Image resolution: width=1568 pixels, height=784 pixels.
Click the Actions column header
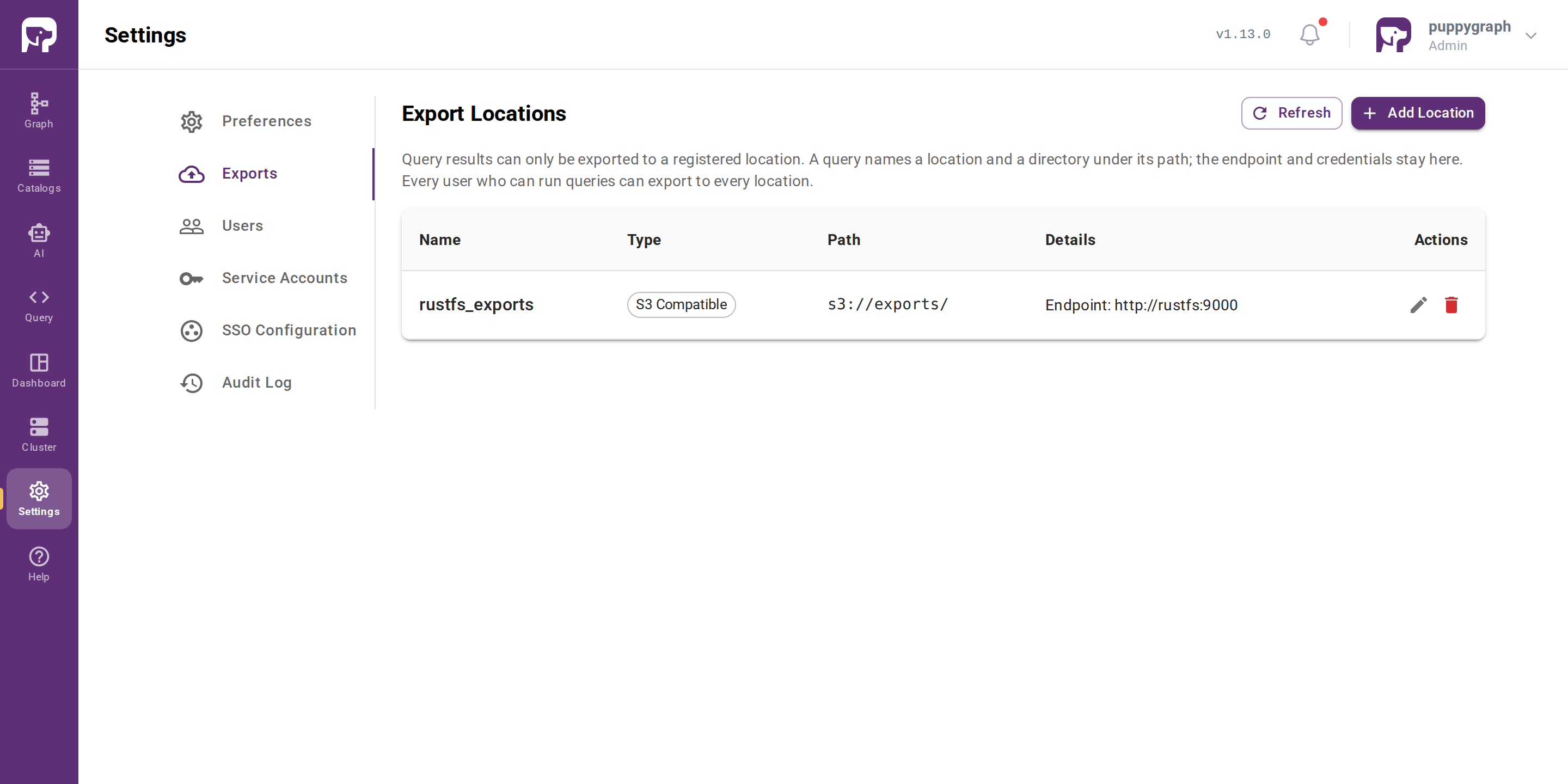pyautogui.click(x=1440, y=240)
